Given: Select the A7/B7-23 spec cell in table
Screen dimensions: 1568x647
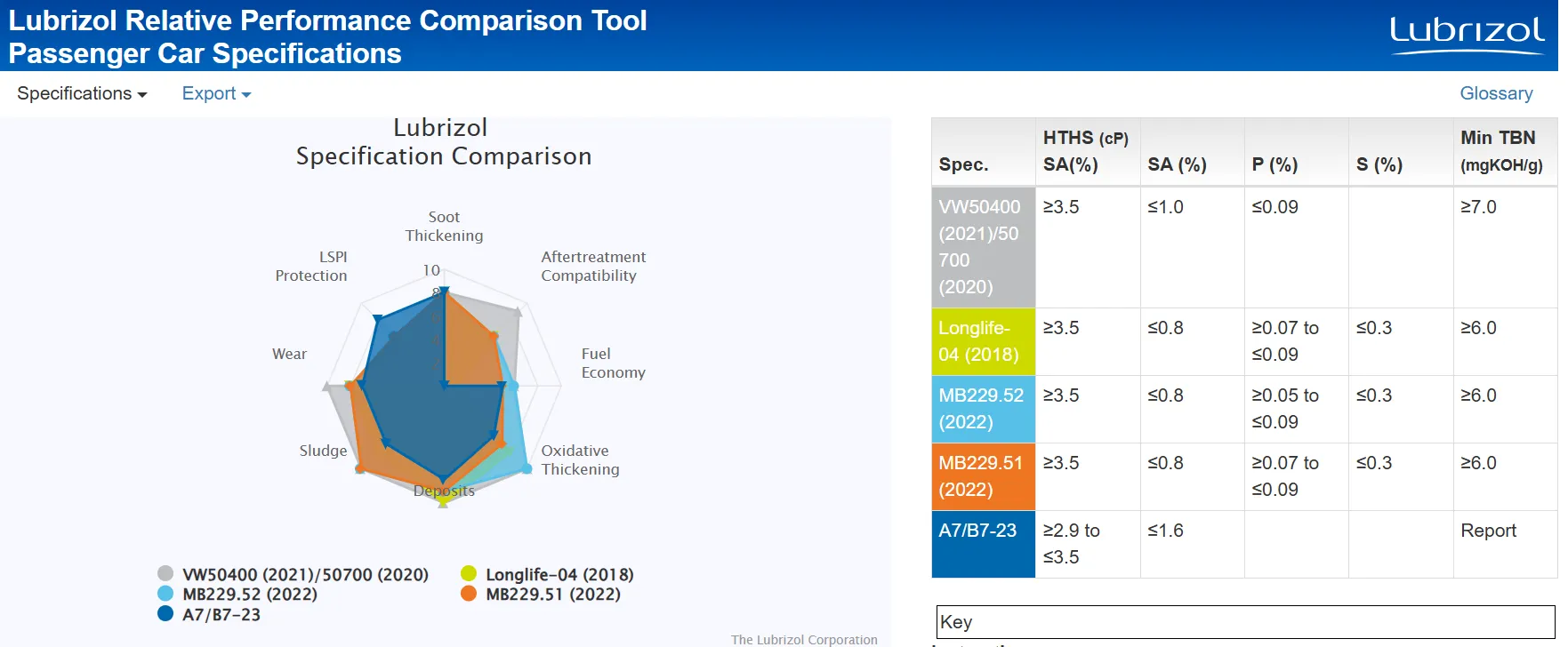Looking at the screenshot, I should (x=984, y=544).
